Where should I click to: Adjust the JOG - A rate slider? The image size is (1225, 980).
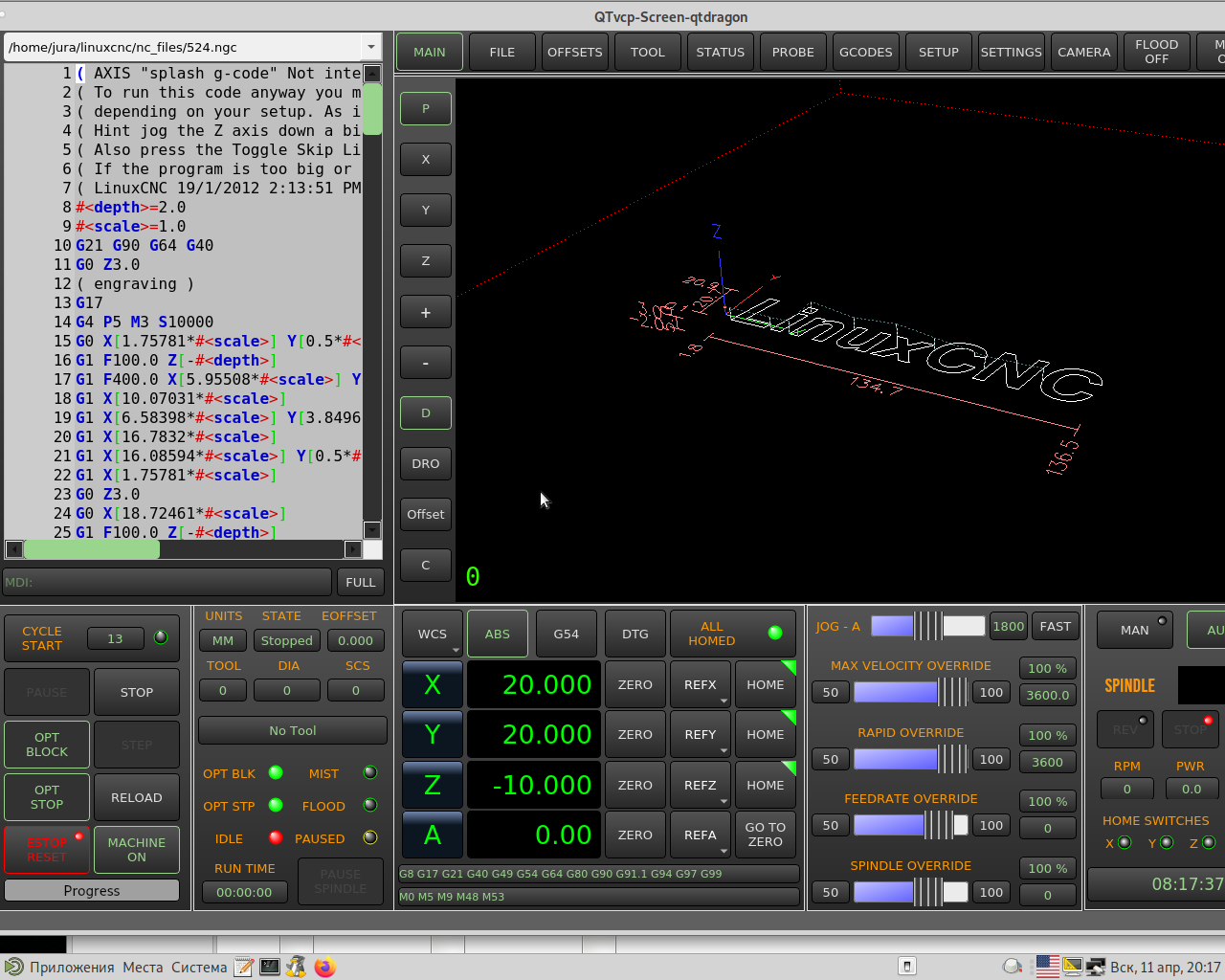click(927, 626)
